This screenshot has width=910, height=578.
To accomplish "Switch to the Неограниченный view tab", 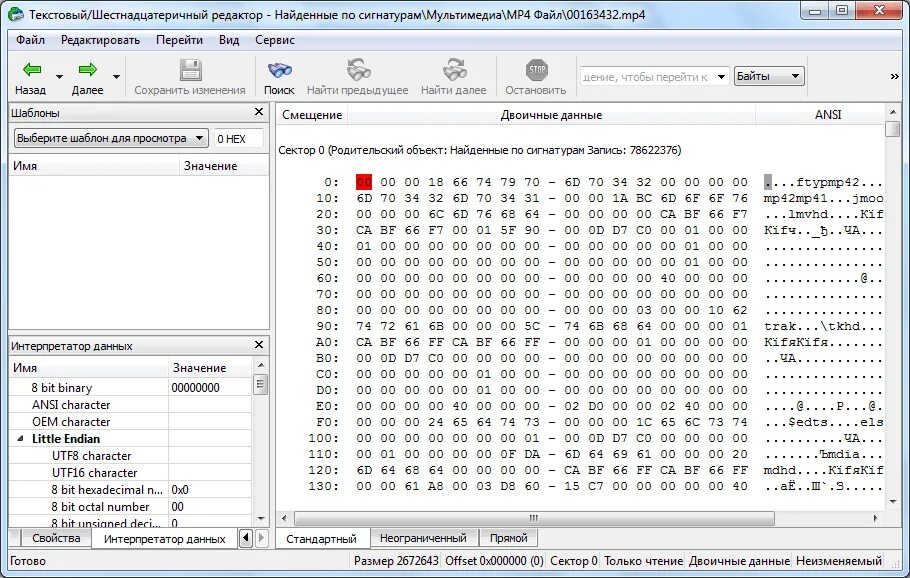I will [x=423, y=538].
